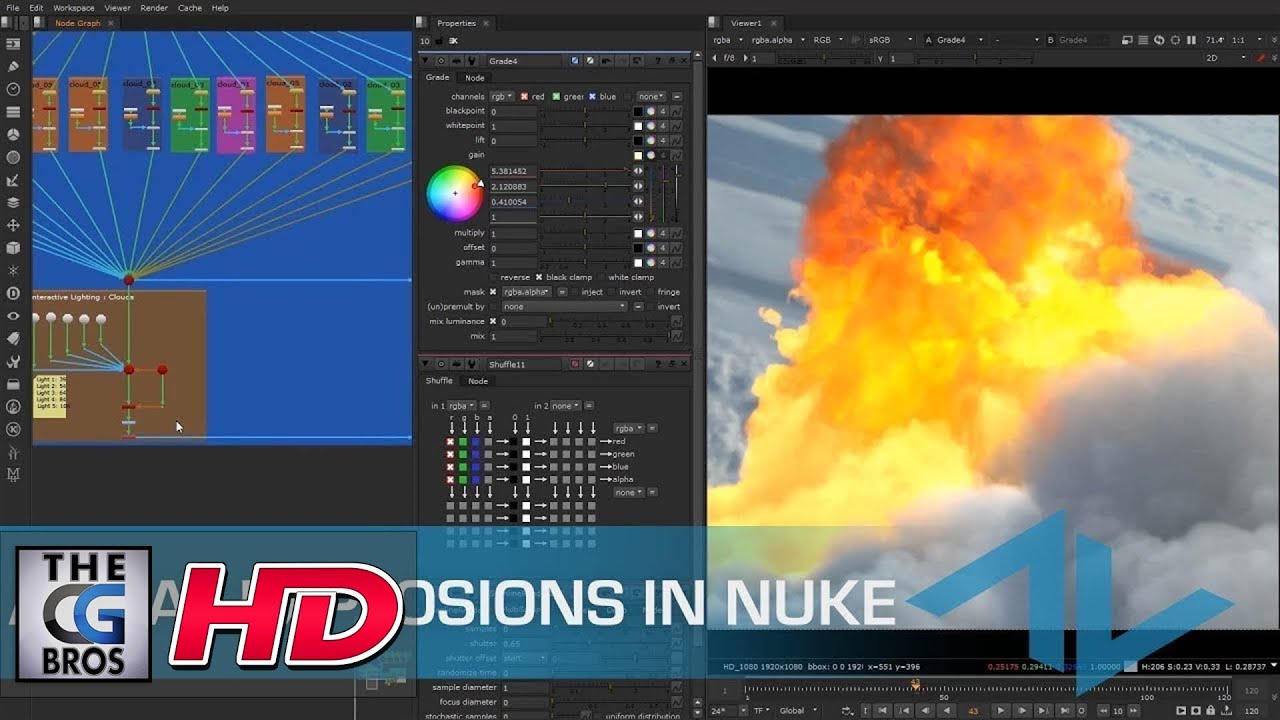Click the blackpoint color wheel button
This screenshot has width=1280, height=720.
pyautogui.click(x=650, y=111)
